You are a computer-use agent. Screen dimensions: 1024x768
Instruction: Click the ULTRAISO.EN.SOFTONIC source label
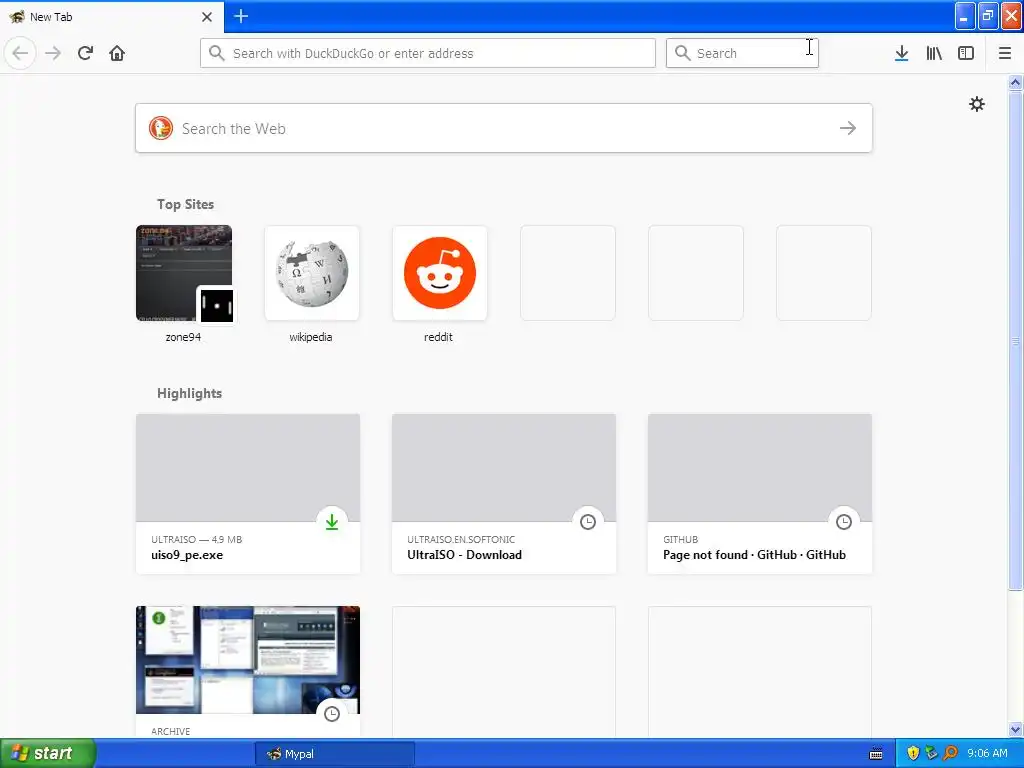461,539
